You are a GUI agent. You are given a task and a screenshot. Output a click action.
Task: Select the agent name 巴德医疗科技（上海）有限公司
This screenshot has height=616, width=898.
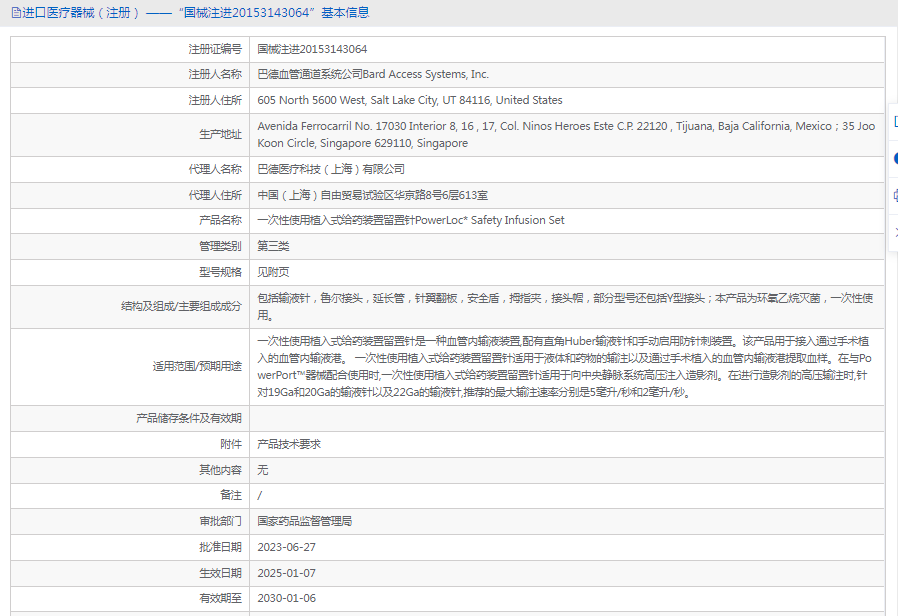331,169
